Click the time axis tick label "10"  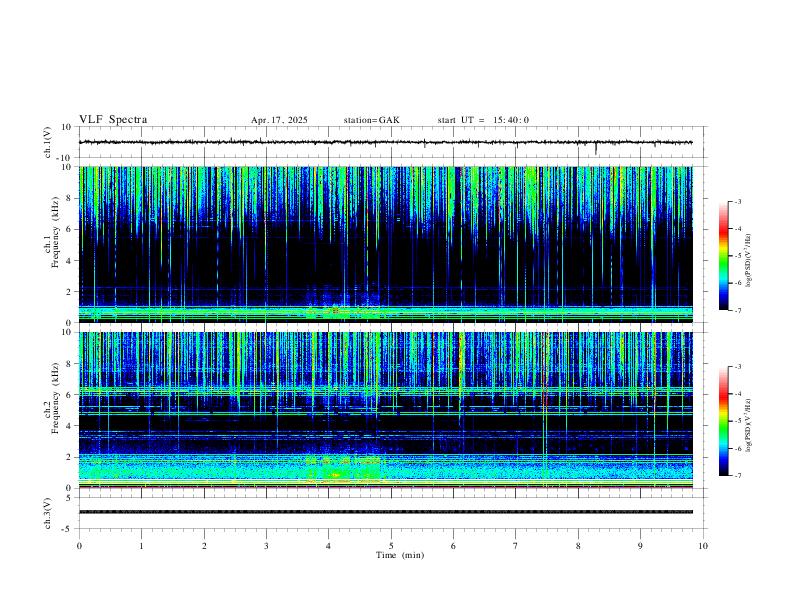click(x=703, y=546)
